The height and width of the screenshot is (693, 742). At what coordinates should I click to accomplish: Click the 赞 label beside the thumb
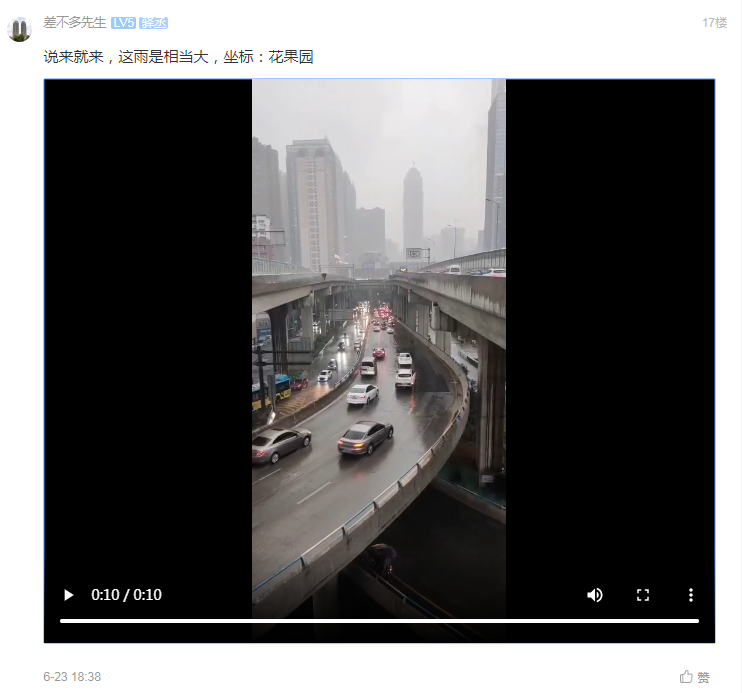coord(704,678)
